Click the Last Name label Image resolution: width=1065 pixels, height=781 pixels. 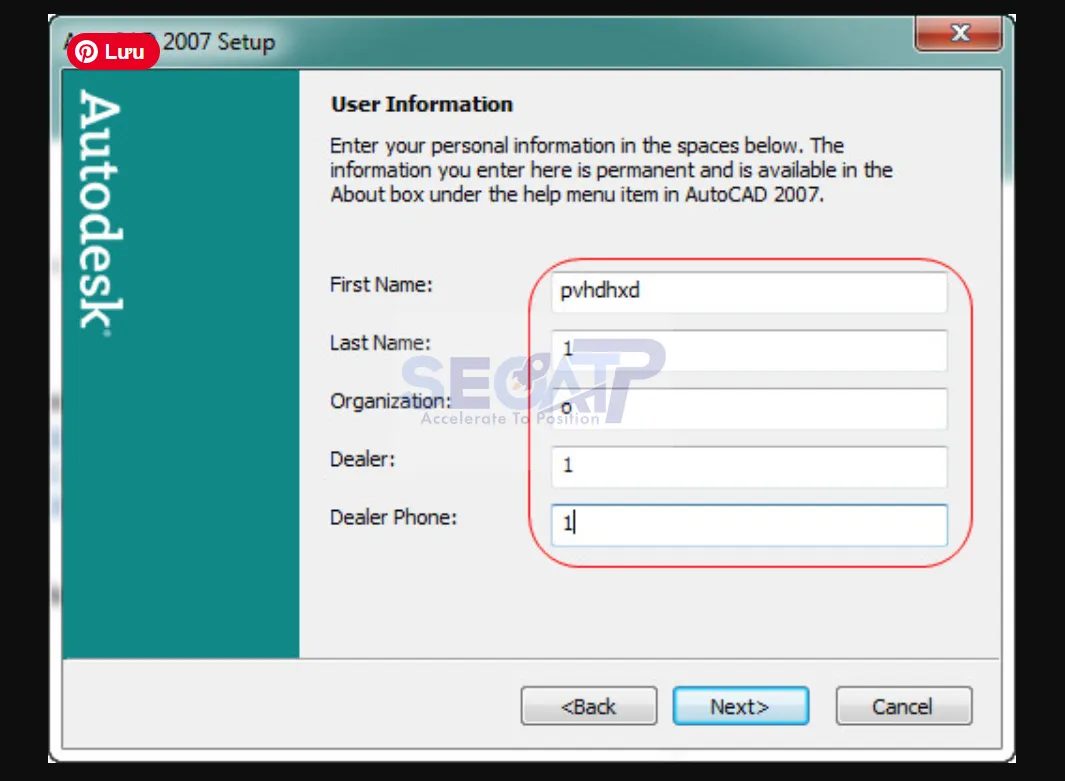point(379,343)
